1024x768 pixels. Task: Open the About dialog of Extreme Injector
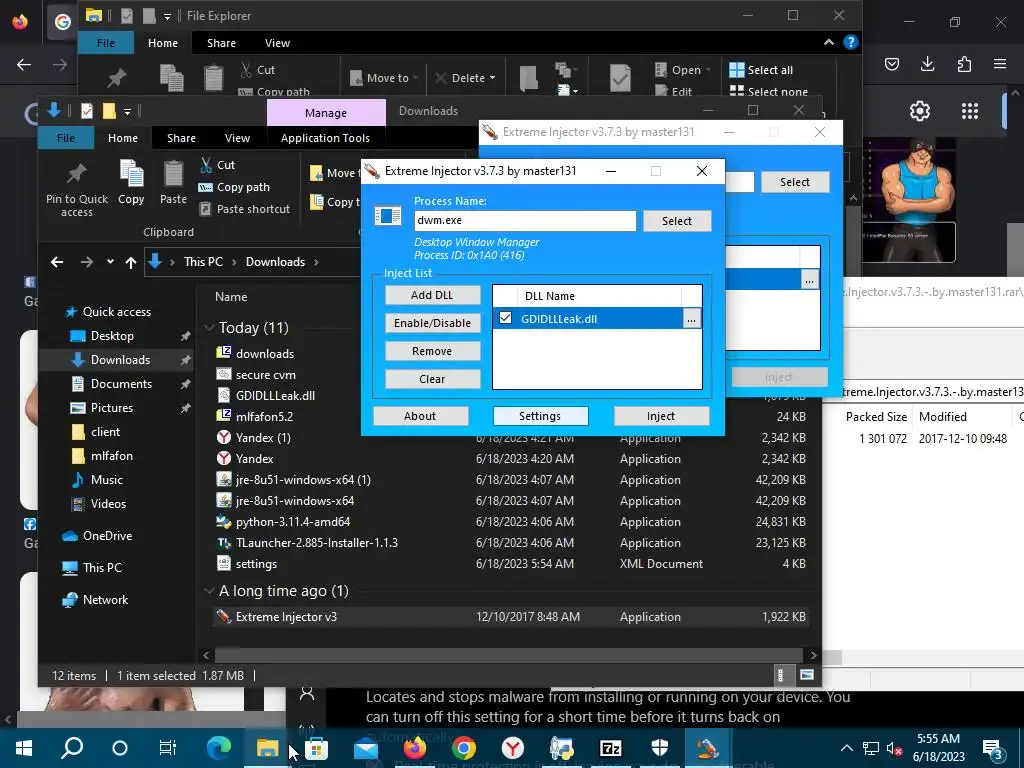420,416
